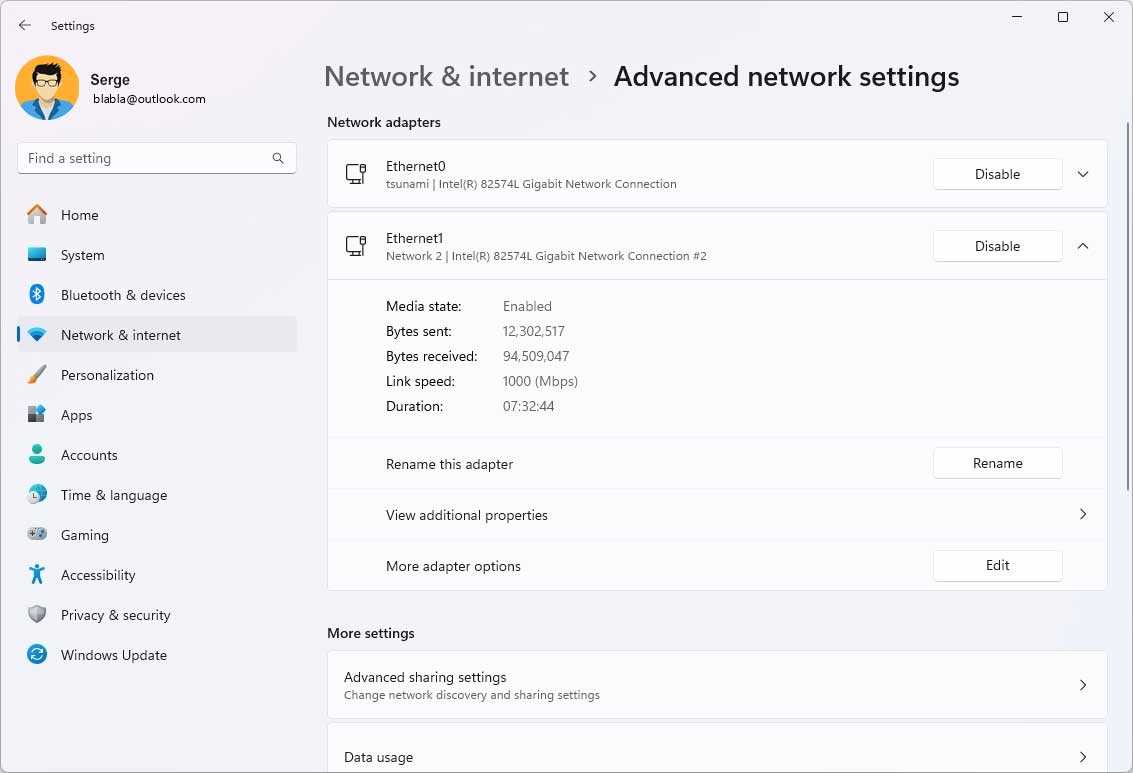Click Edit for more adapter options
Image resolution: width=1133 pixels, height=773 pixels.
(997, 565)
